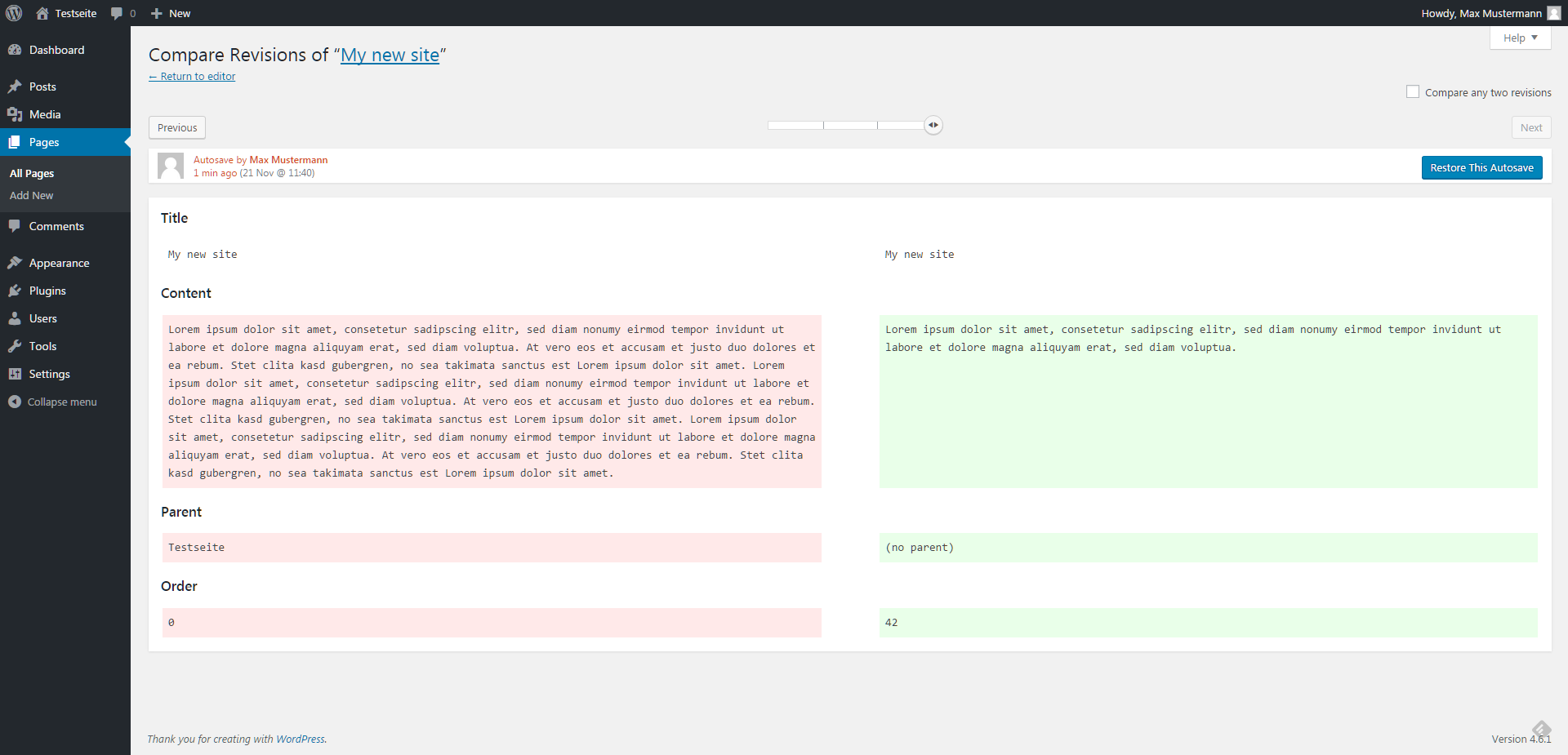Open the comments bubble icon in admin bar
Viewport: 1568px width, 755px height.
coord(117,13)
